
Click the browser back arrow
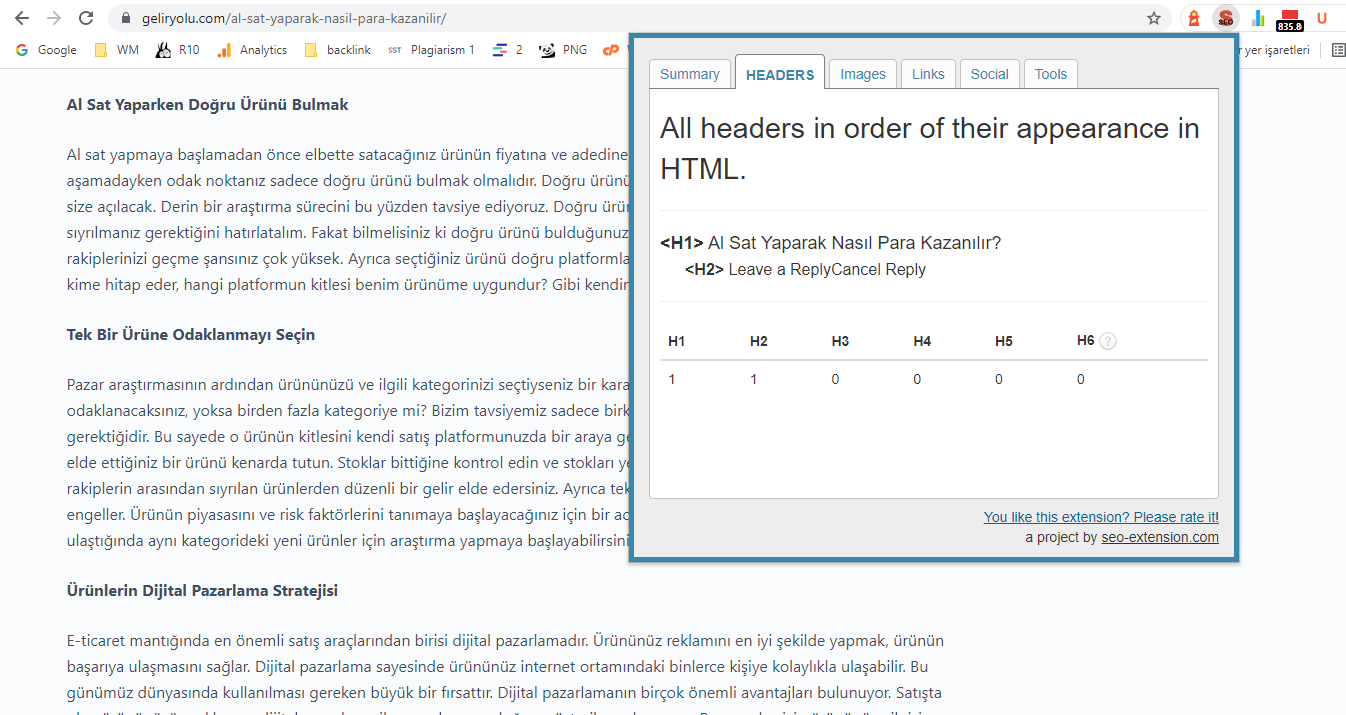[x=22, y=18]
